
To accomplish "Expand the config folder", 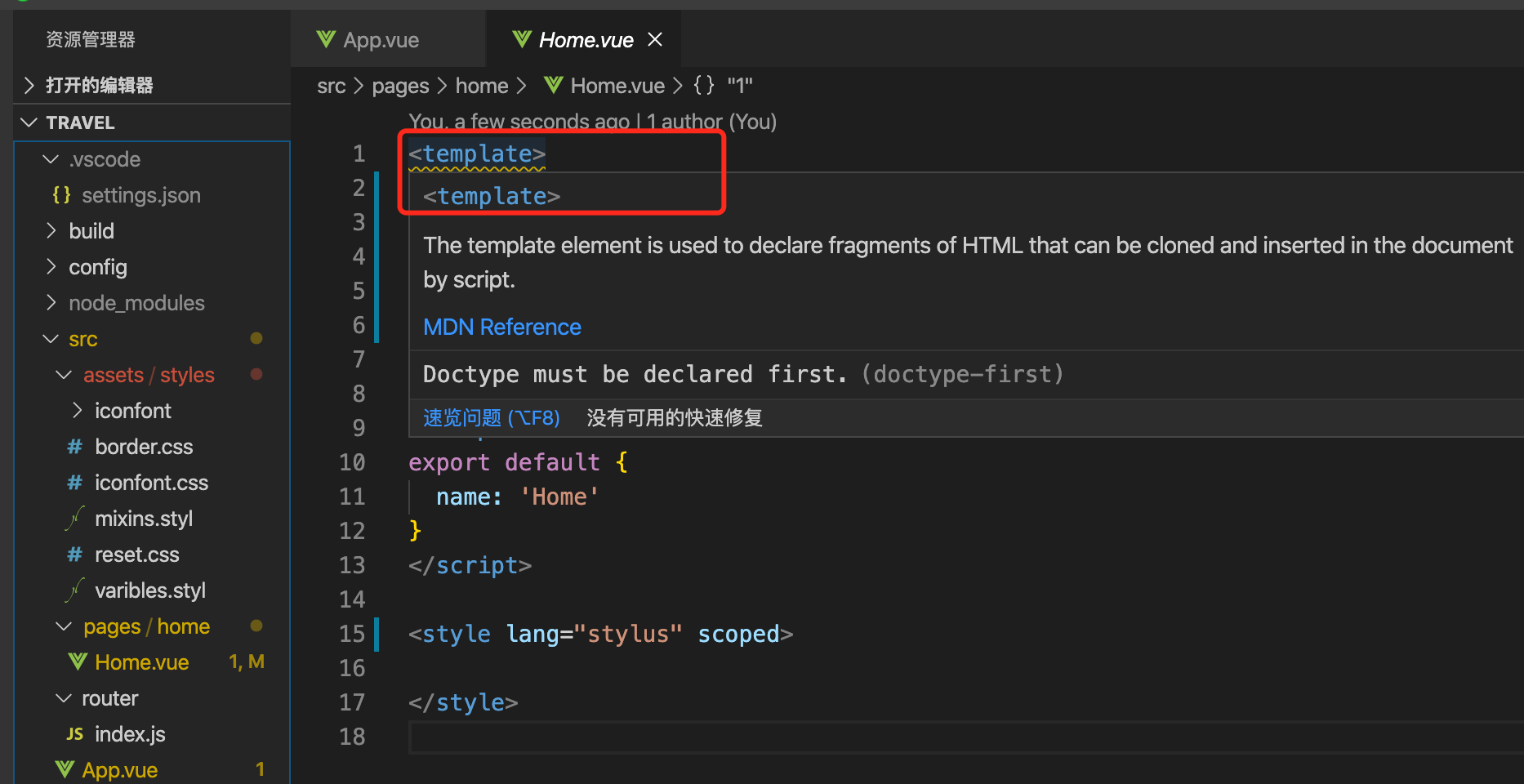I will point(97,267).
